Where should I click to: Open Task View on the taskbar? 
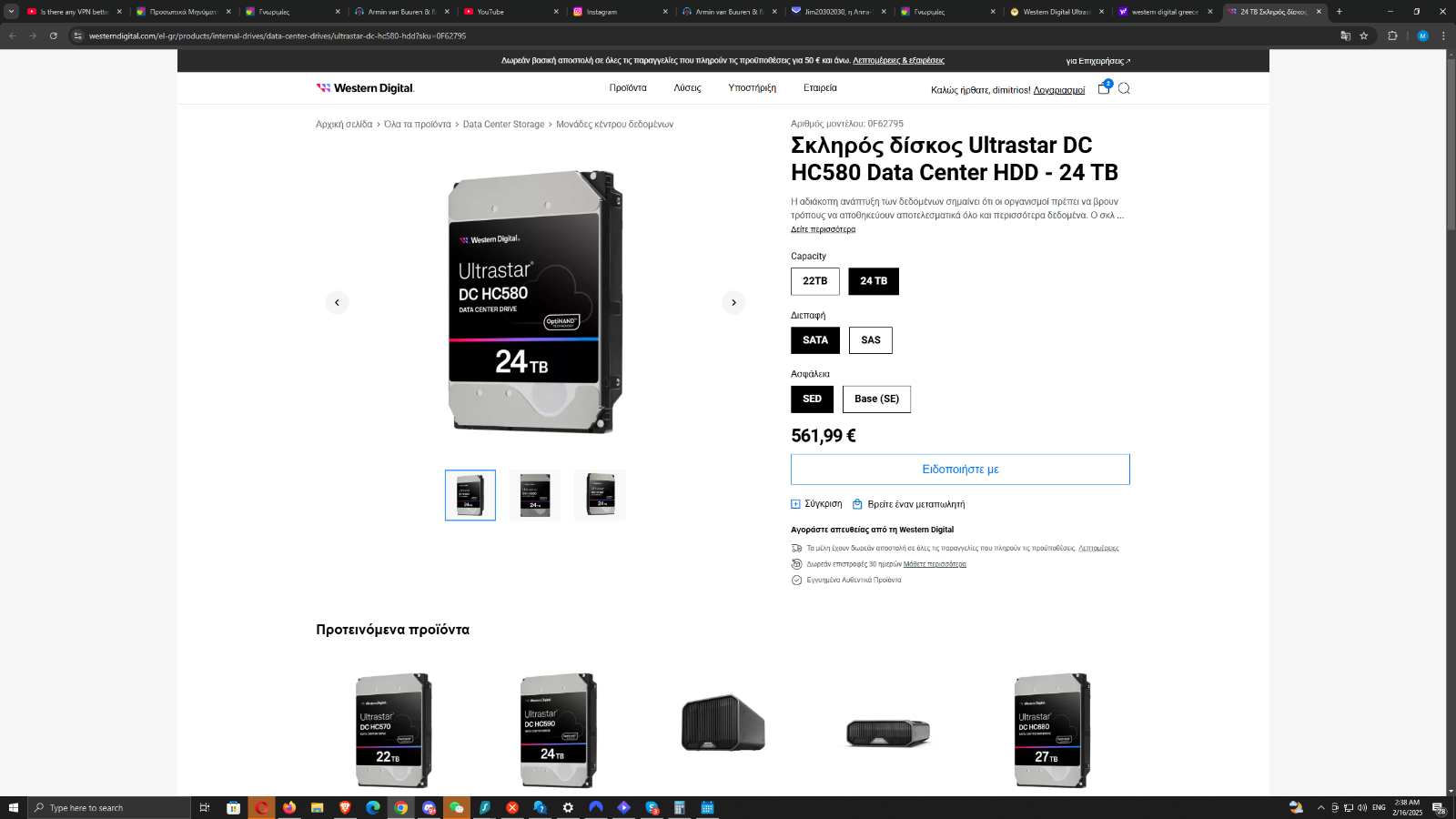pos(205,807)
